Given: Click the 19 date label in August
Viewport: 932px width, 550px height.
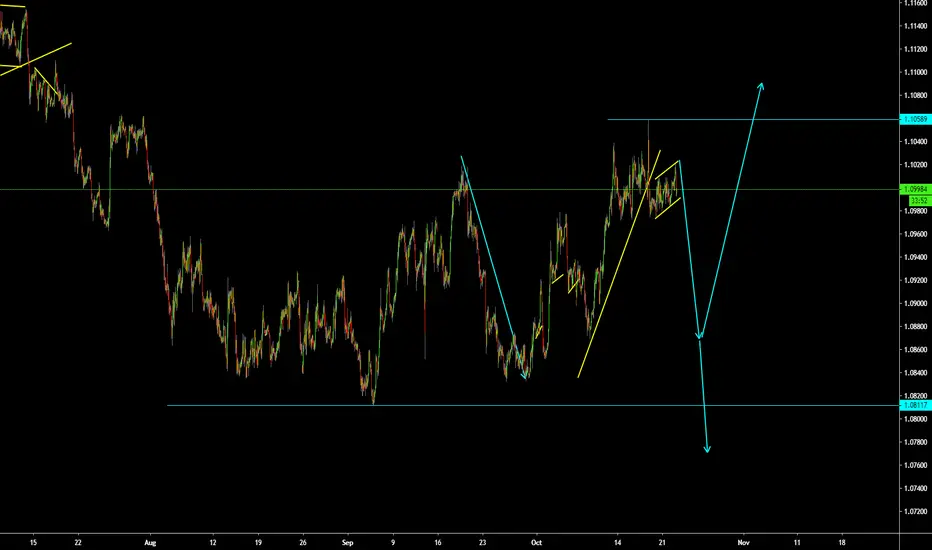Looking at the screenshot, I should (258, 542).
